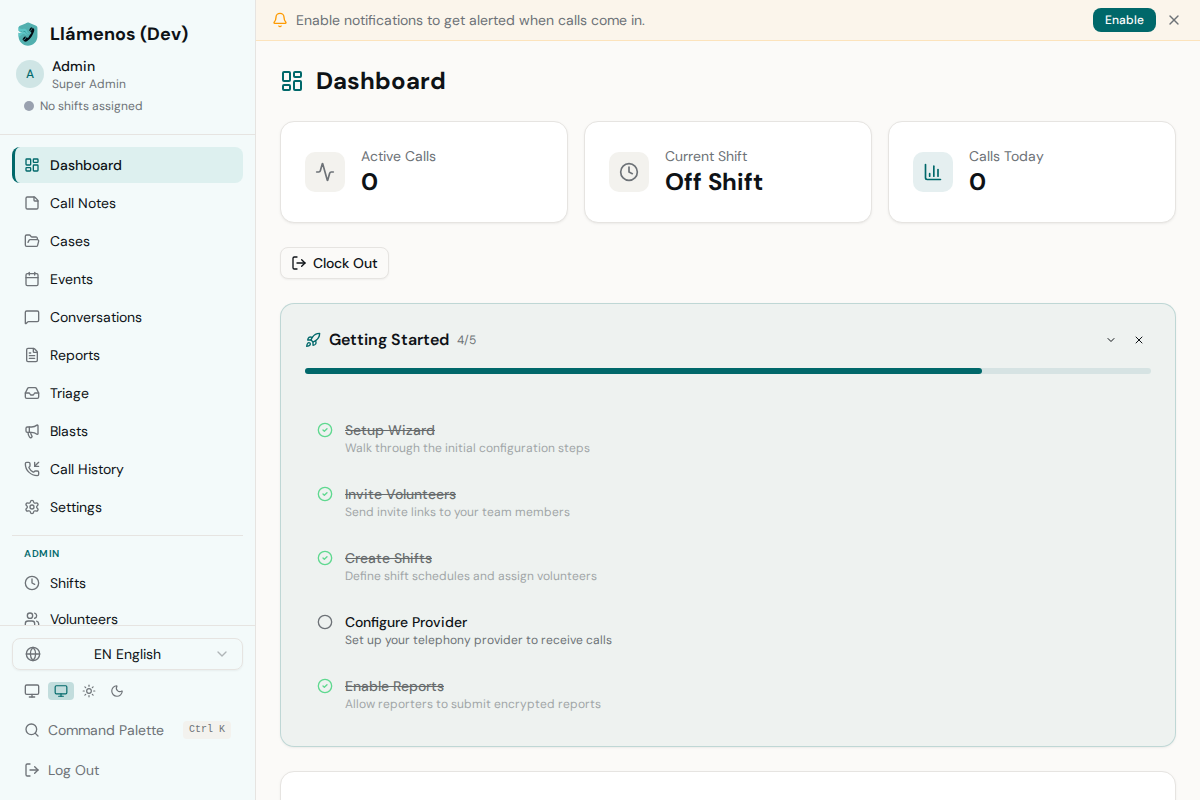Click the Clock Out button

334,263
